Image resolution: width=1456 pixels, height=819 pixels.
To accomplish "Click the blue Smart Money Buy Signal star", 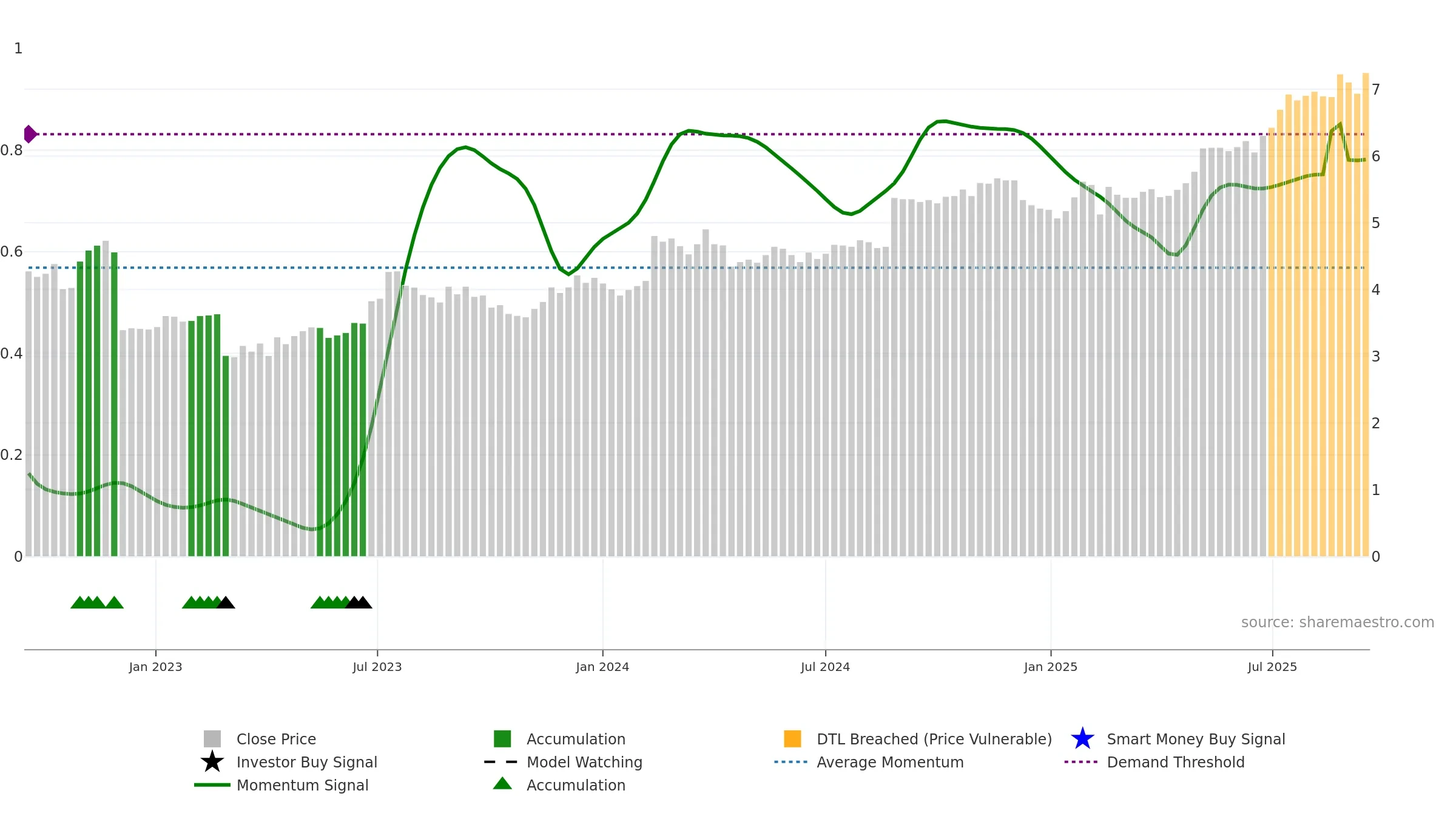I will (1082, 739).
